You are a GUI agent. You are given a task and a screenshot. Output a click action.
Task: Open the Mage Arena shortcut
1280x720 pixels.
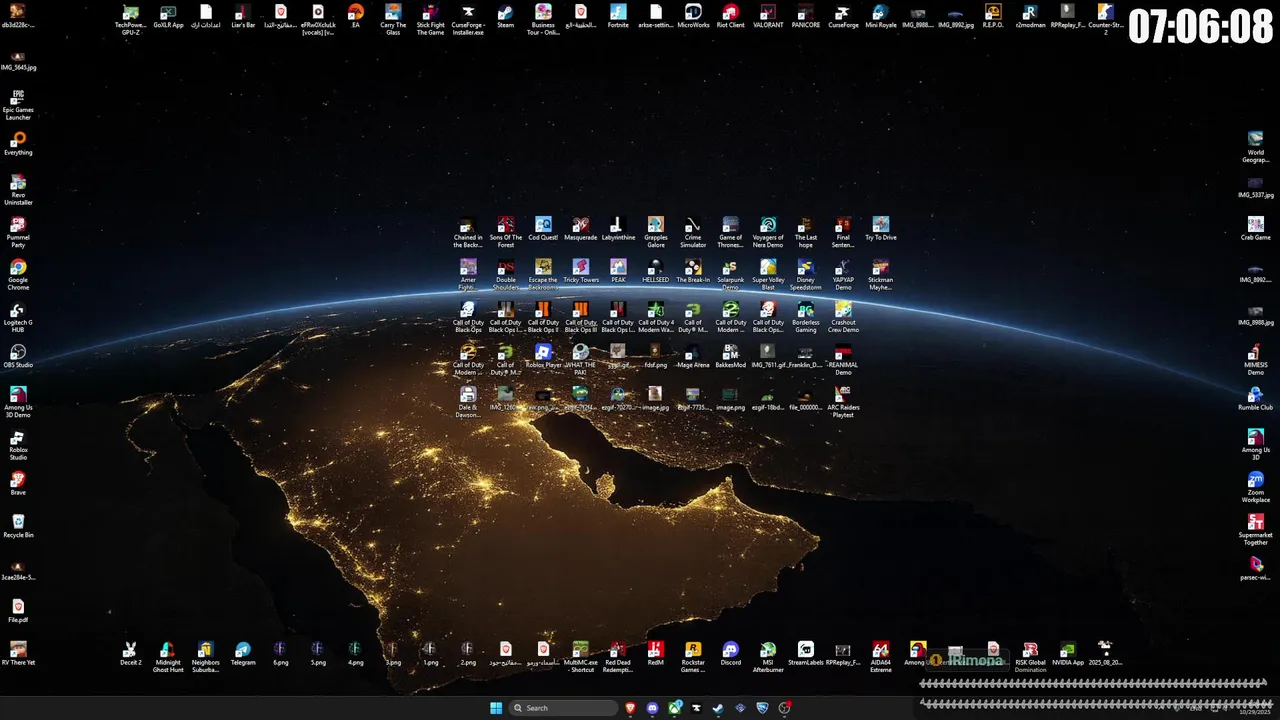[x=693, y=356]
